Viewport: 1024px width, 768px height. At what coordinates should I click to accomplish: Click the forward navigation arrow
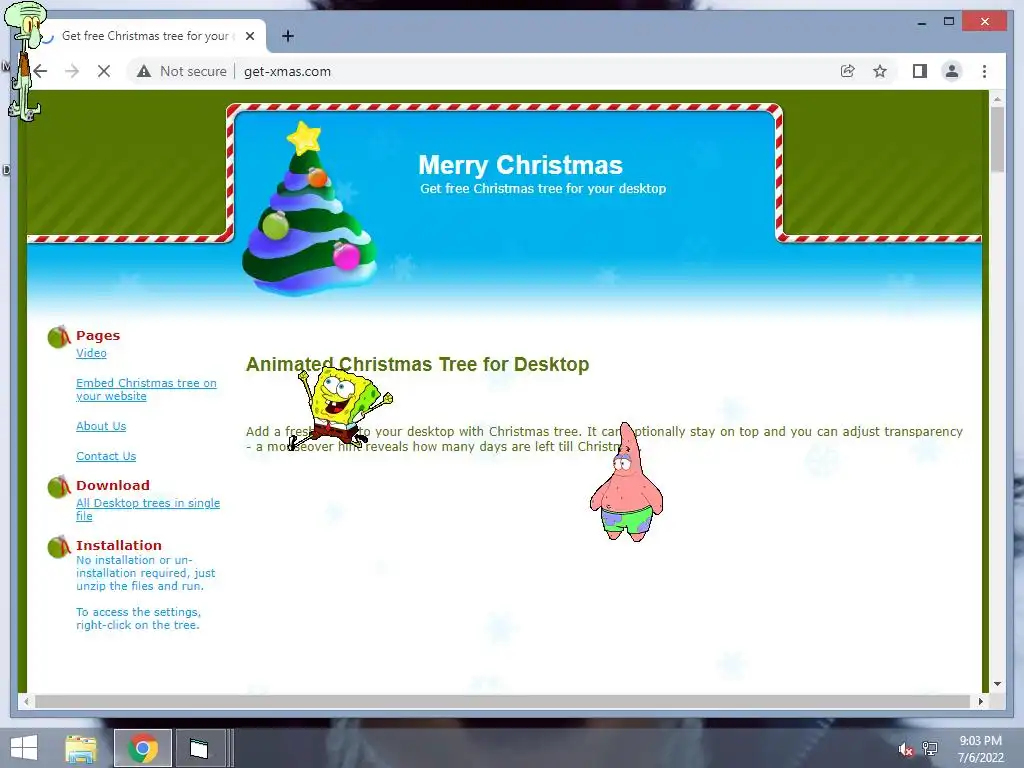[x=72, y=71]
